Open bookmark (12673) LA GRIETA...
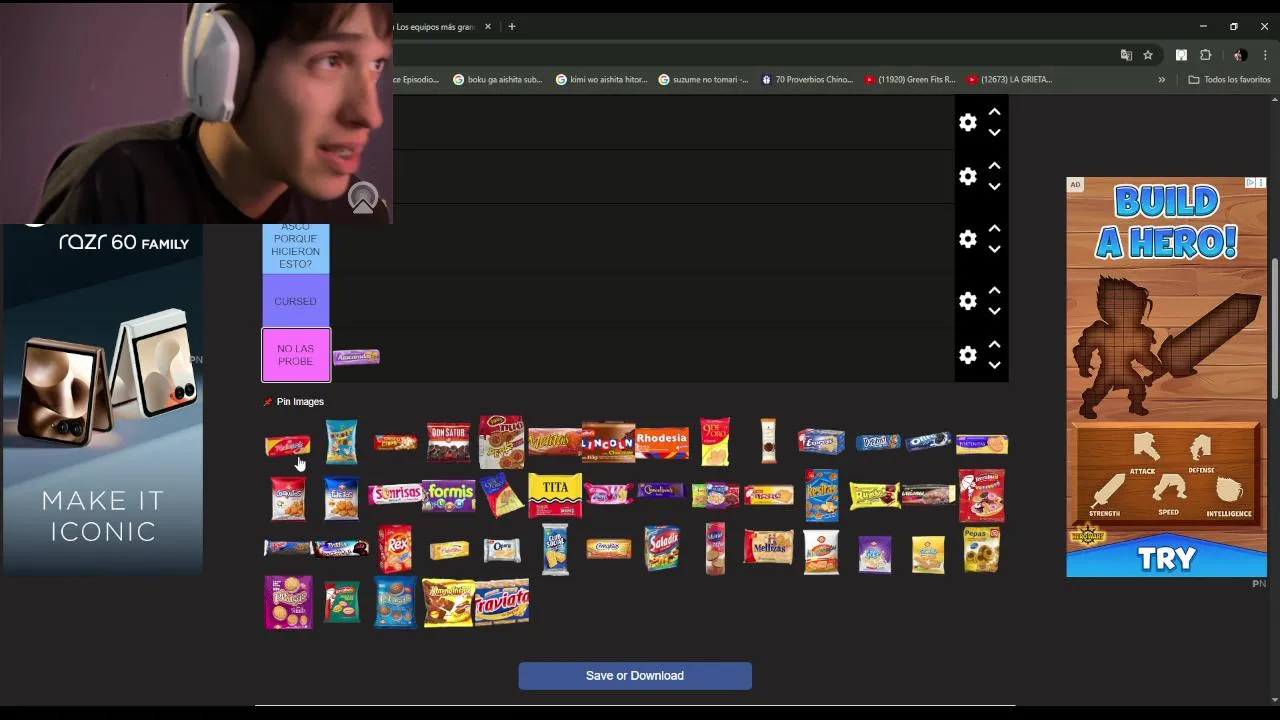This screenshot has width=1280, height=720. tap(1010, 80)
